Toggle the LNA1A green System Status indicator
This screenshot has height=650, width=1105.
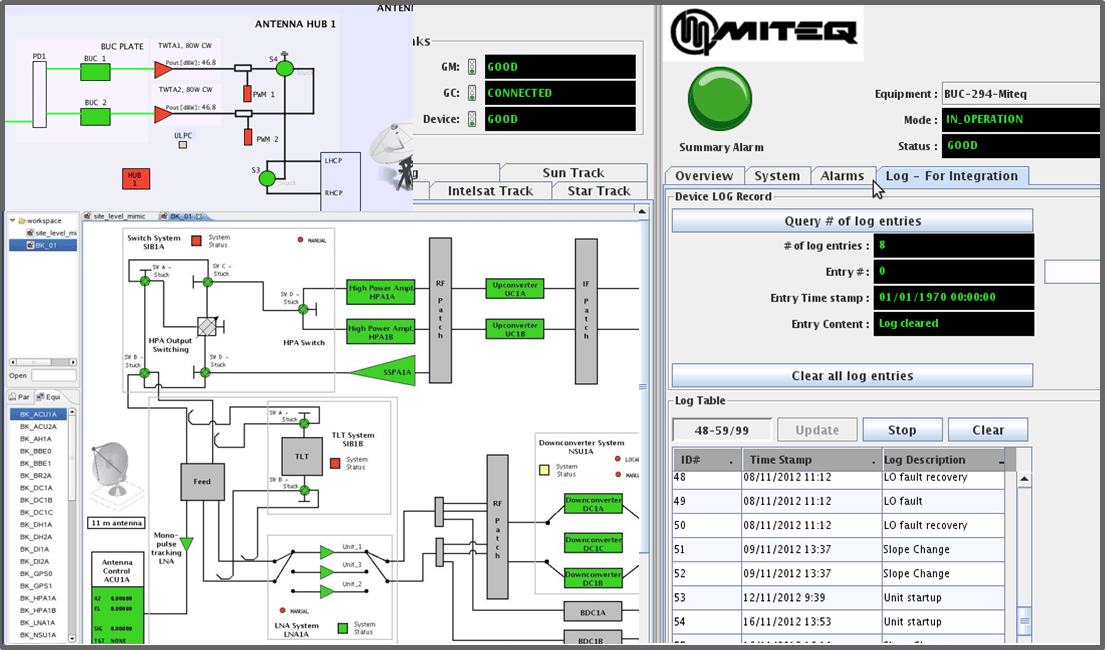click(343, 627)
